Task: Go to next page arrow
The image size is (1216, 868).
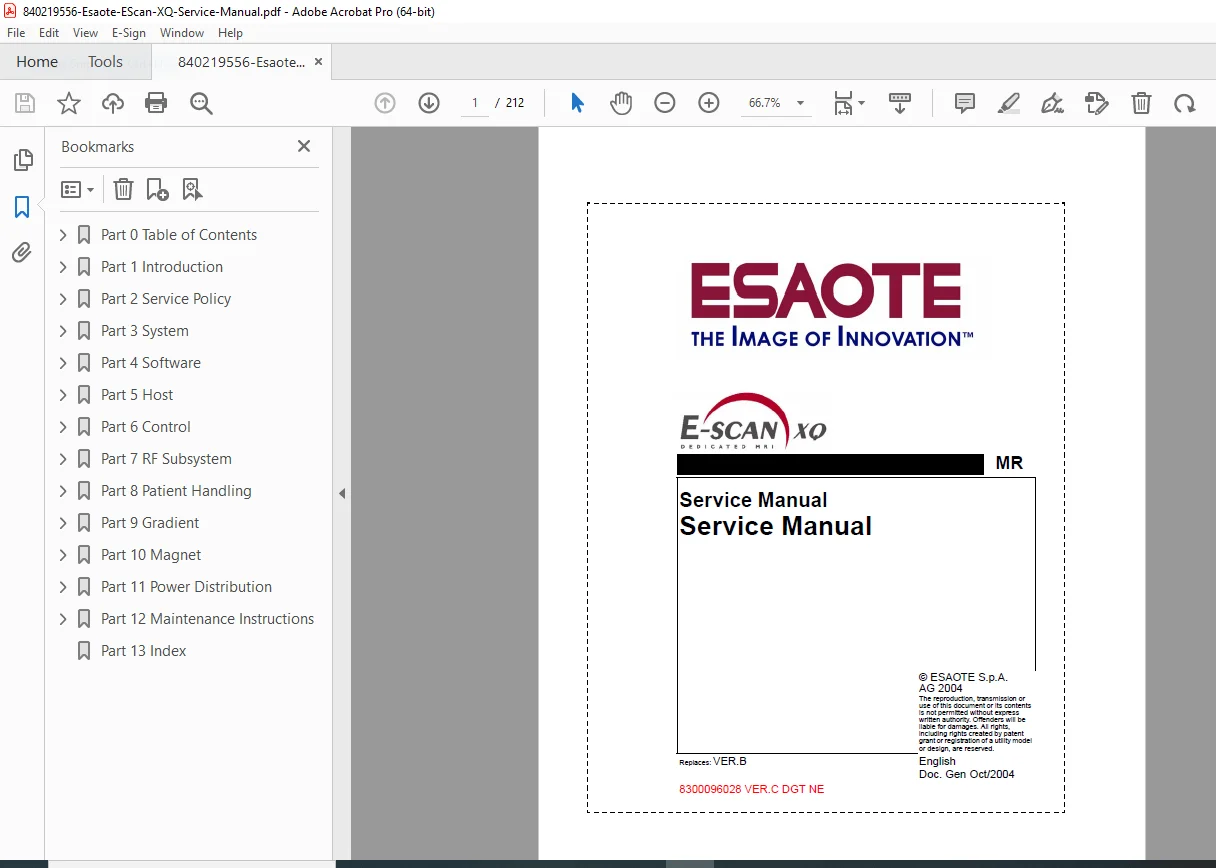Action: click(x=429, y=103)
